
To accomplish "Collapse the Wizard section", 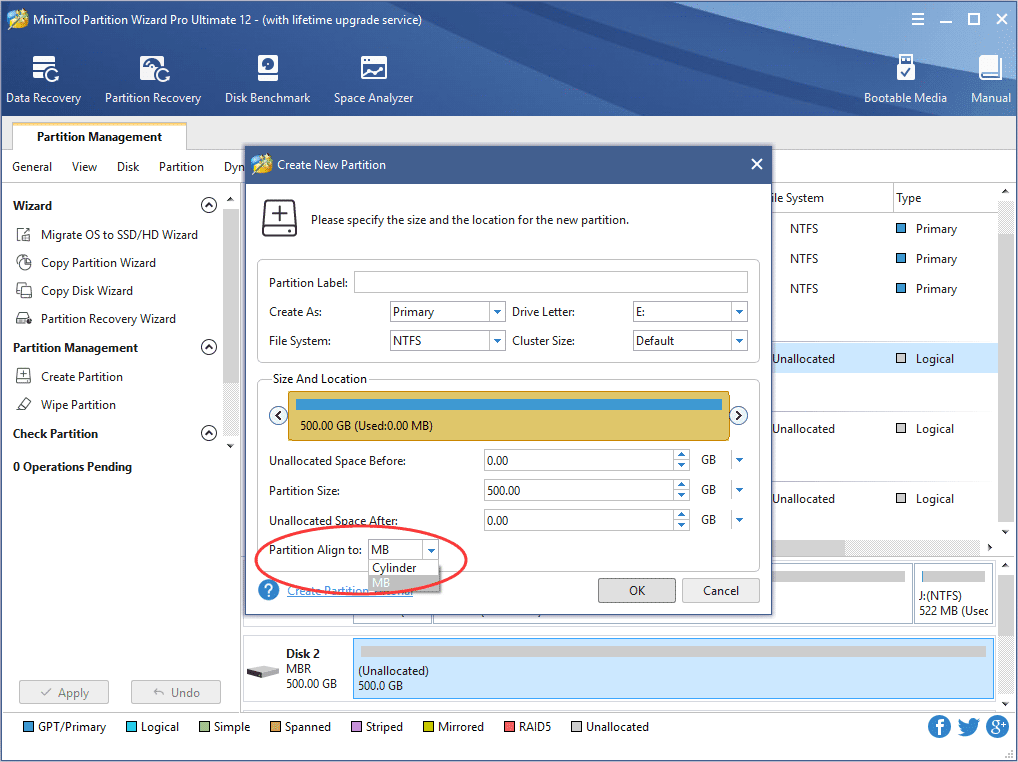I will pos(208,204).
